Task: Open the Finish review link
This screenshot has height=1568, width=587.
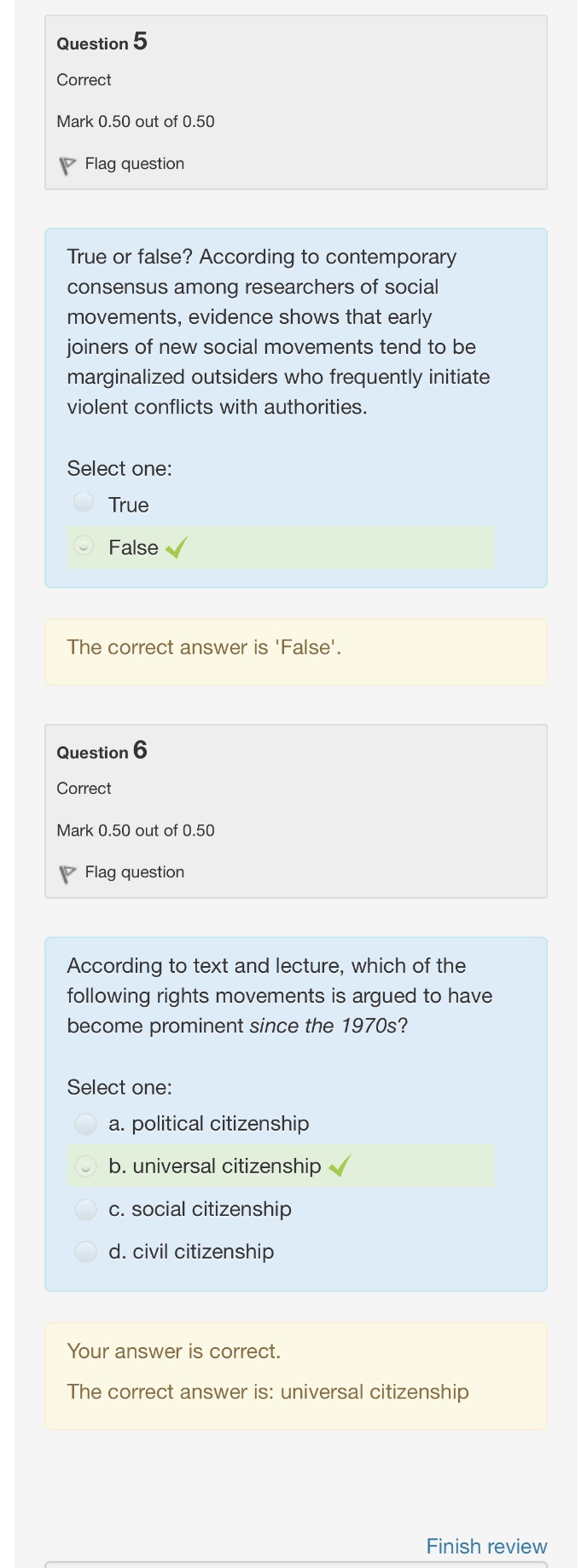Action: [x=486, y=1546]
